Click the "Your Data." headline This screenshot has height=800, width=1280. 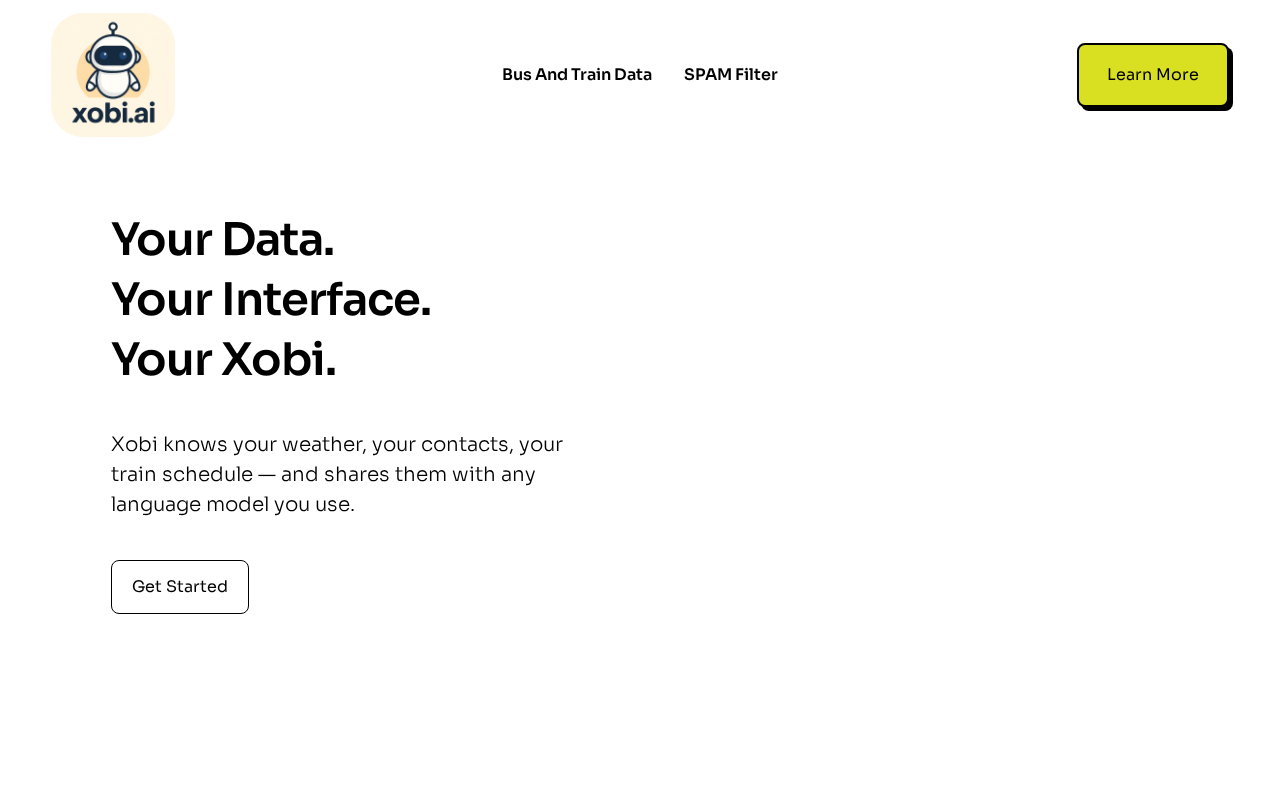[x=222, y=240]
